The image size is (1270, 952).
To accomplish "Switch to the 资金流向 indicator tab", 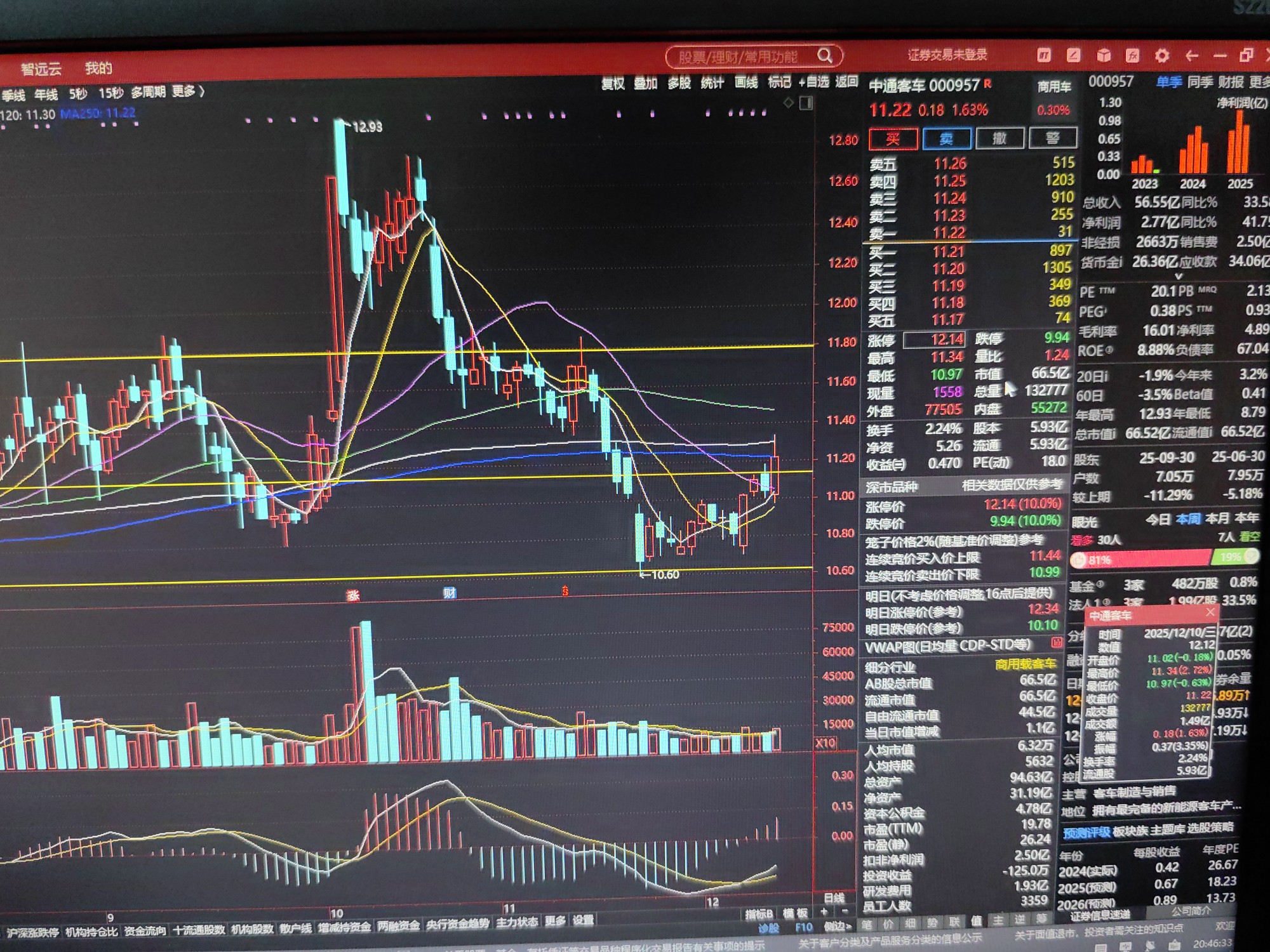I will pyautogui.click(x=145, y=931).
